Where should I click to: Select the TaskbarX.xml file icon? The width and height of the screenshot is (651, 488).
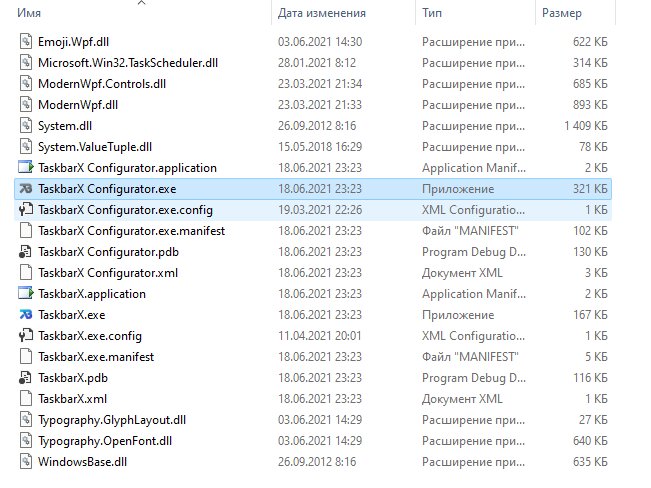pos(26,399)
